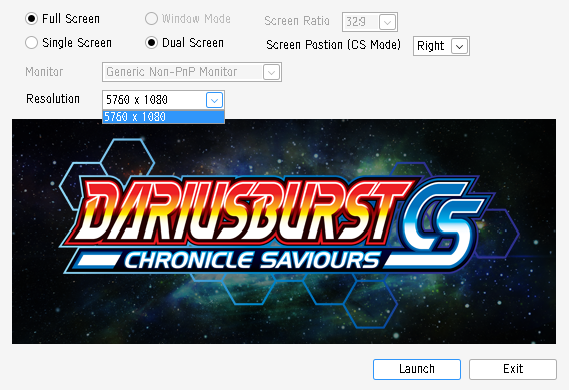
Task: Choose the Single Screen option
Action: click(32, 42)
